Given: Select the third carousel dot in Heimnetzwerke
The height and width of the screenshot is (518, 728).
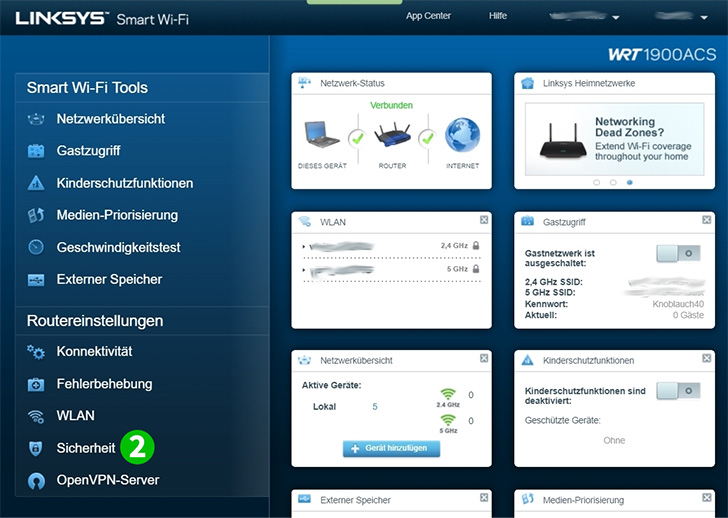Looking at the screenshot, I should tap(630, 182).
